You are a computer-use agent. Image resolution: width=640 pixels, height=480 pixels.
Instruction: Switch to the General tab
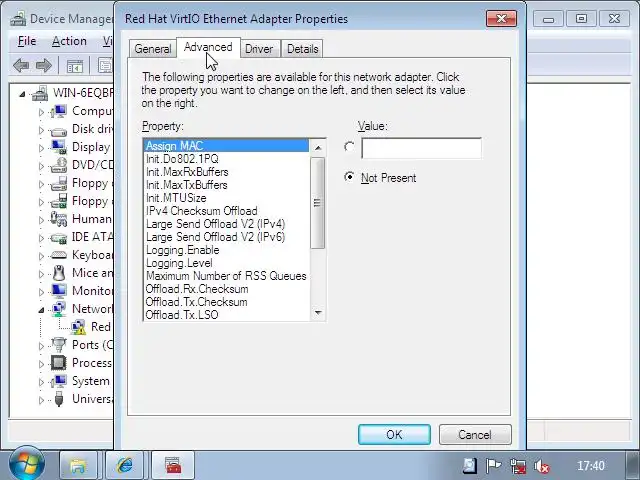153,49
